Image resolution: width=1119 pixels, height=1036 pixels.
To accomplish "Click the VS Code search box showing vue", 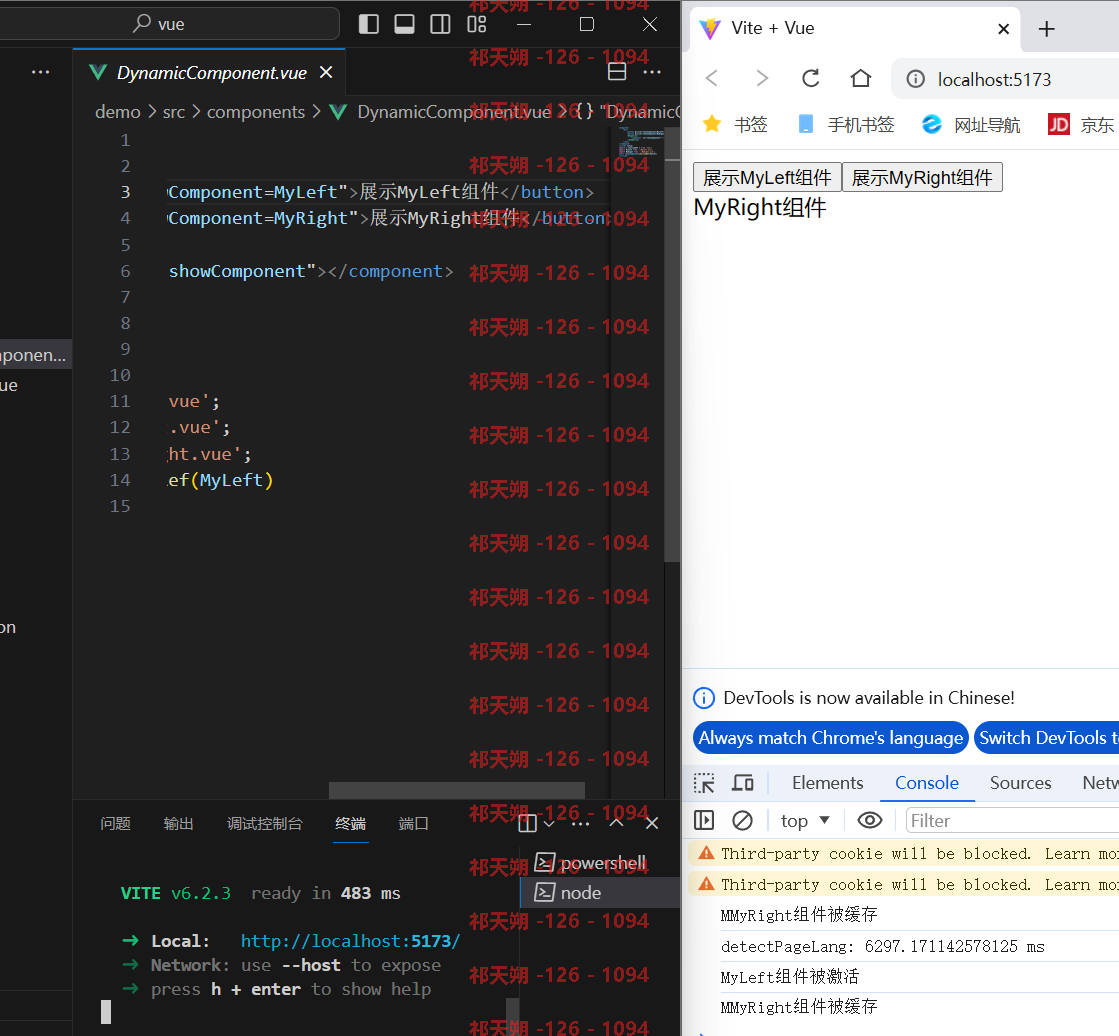I will [168, 24].
